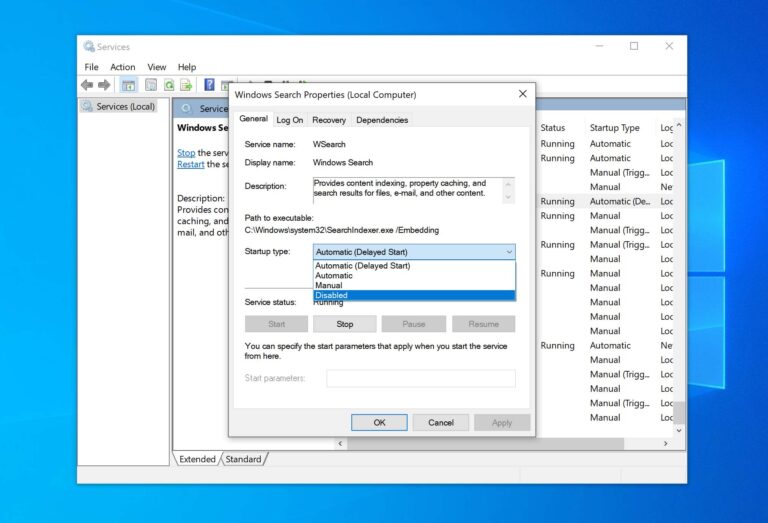Click the WSearch service name value
Viewport: 768px width, 523px height.
click(329, 144)
